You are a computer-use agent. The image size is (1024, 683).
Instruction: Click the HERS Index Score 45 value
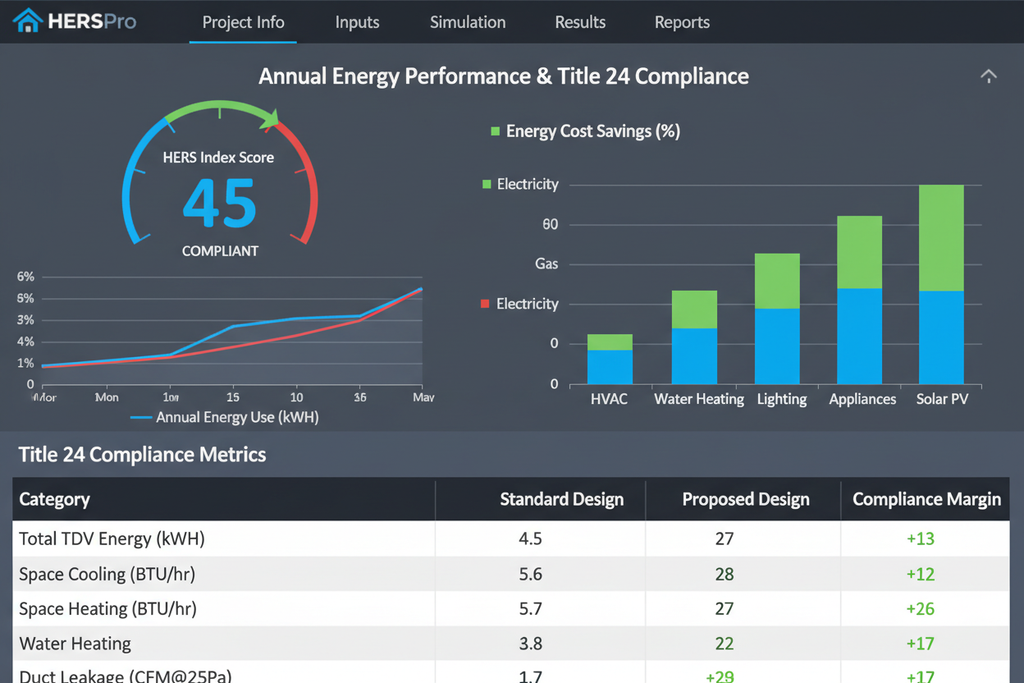coord(219,204)
